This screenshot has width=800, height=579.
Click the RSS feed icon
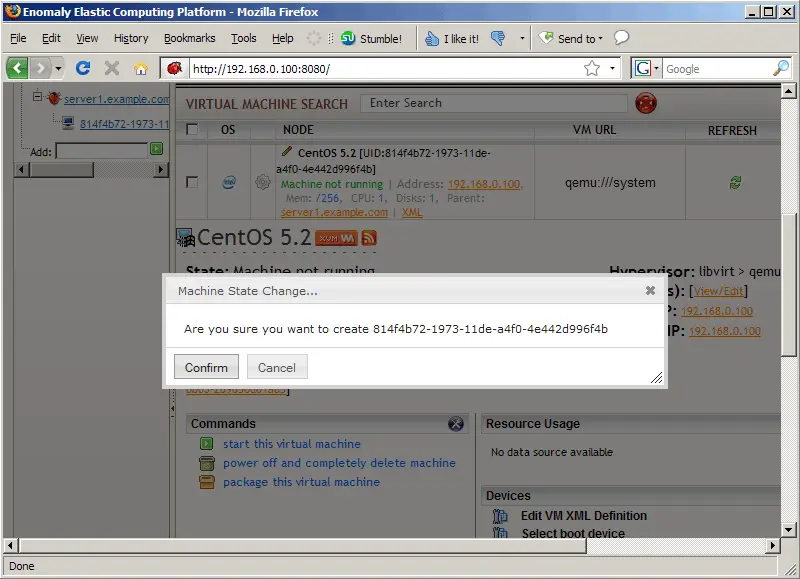pyautogui.click(x=369, y=238)
